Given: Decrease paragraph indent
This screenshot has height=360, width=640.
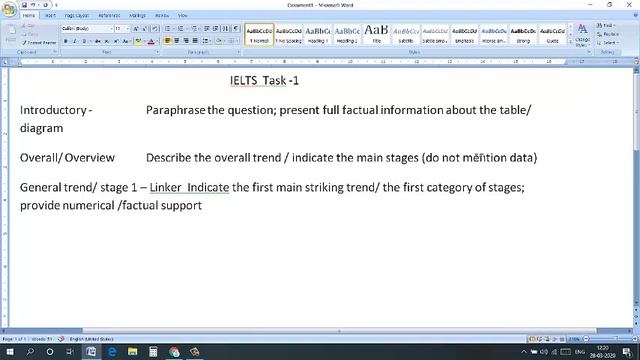Looking at the screenshot, I should (207, 29).
